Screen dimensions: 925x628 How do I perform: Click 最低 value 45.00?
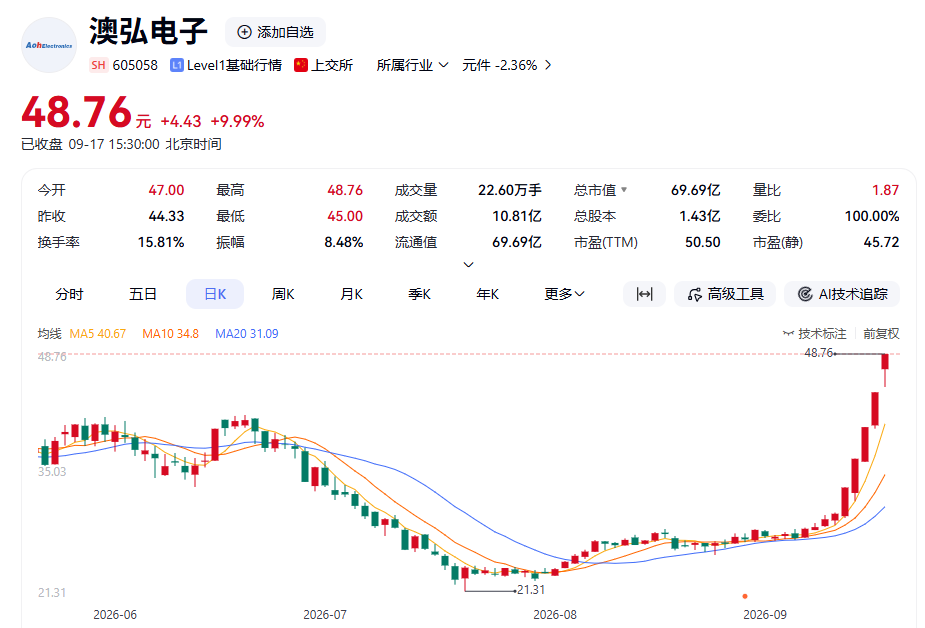point(345,216)
